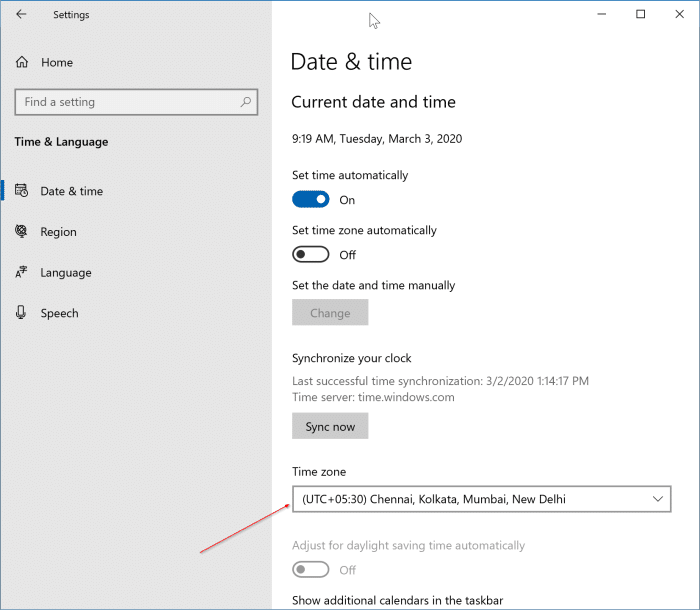Click the Change date and time button
The image size is (700, 610).
point(330,312)
